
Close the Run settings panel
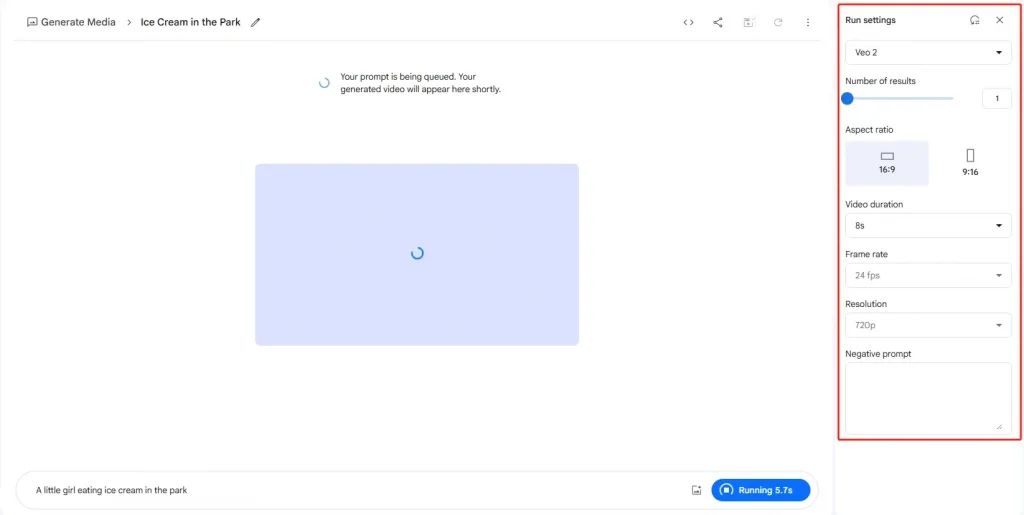pyautogui.click(x=999, y=20)
